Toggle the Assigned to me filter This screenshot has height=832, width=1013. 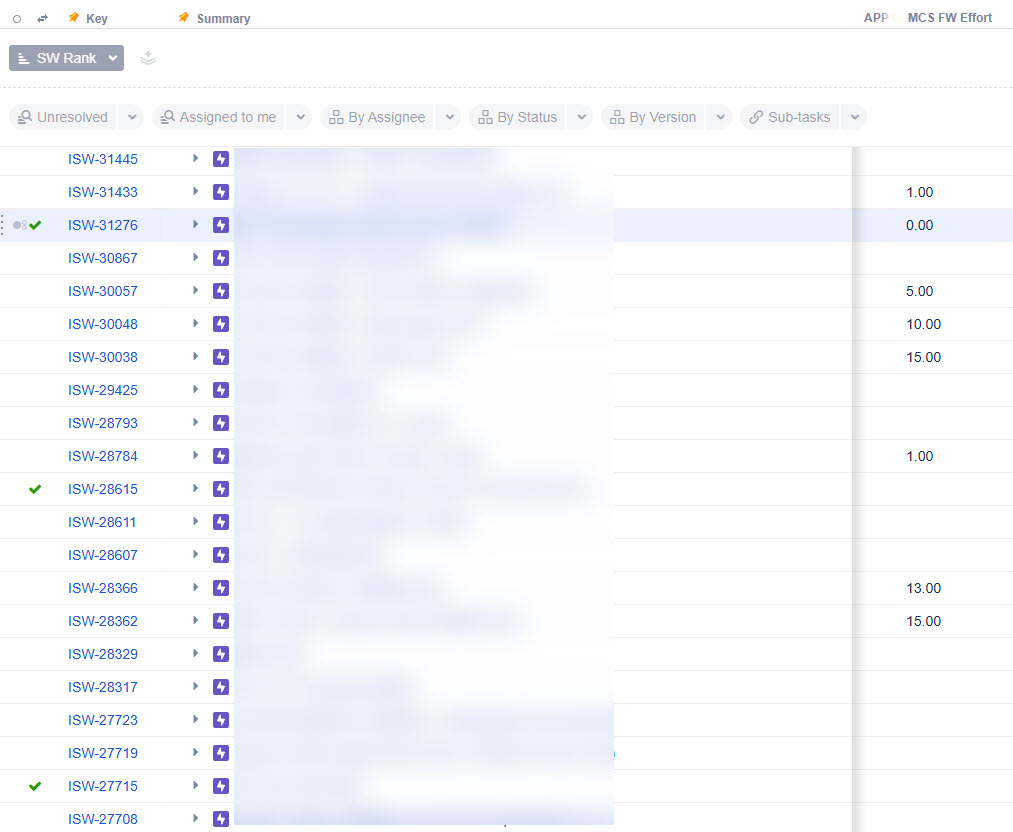[x=218, y=117]
